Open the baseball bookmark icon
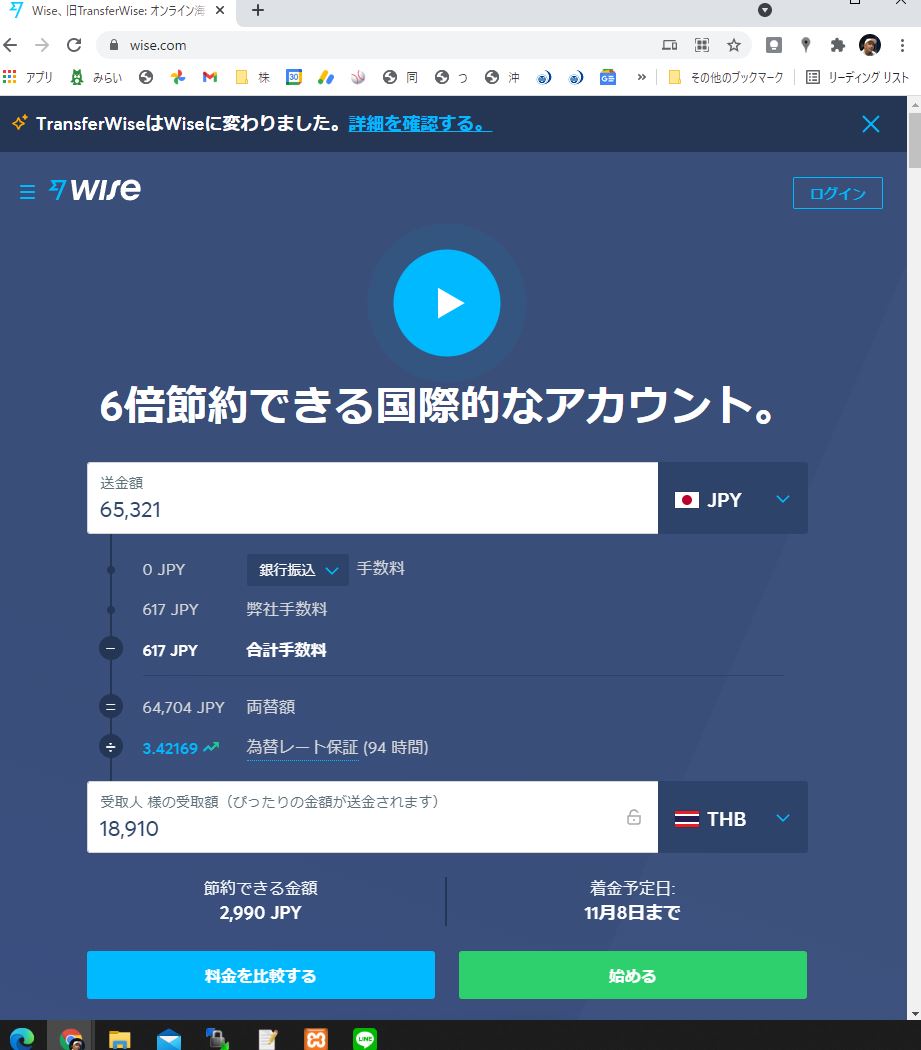This screenshot has height=1050, width=921. click(358, 77)
